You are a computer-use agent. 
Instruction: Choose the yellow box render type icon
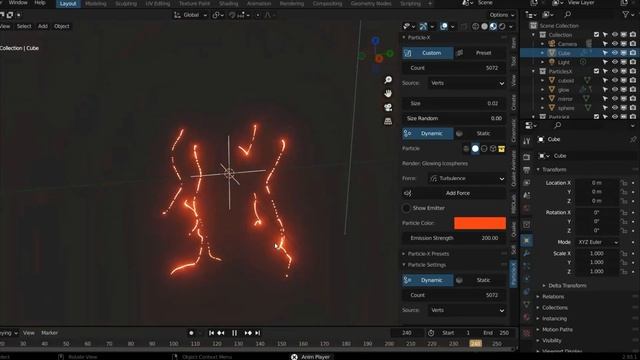click(x=502, y=149)
